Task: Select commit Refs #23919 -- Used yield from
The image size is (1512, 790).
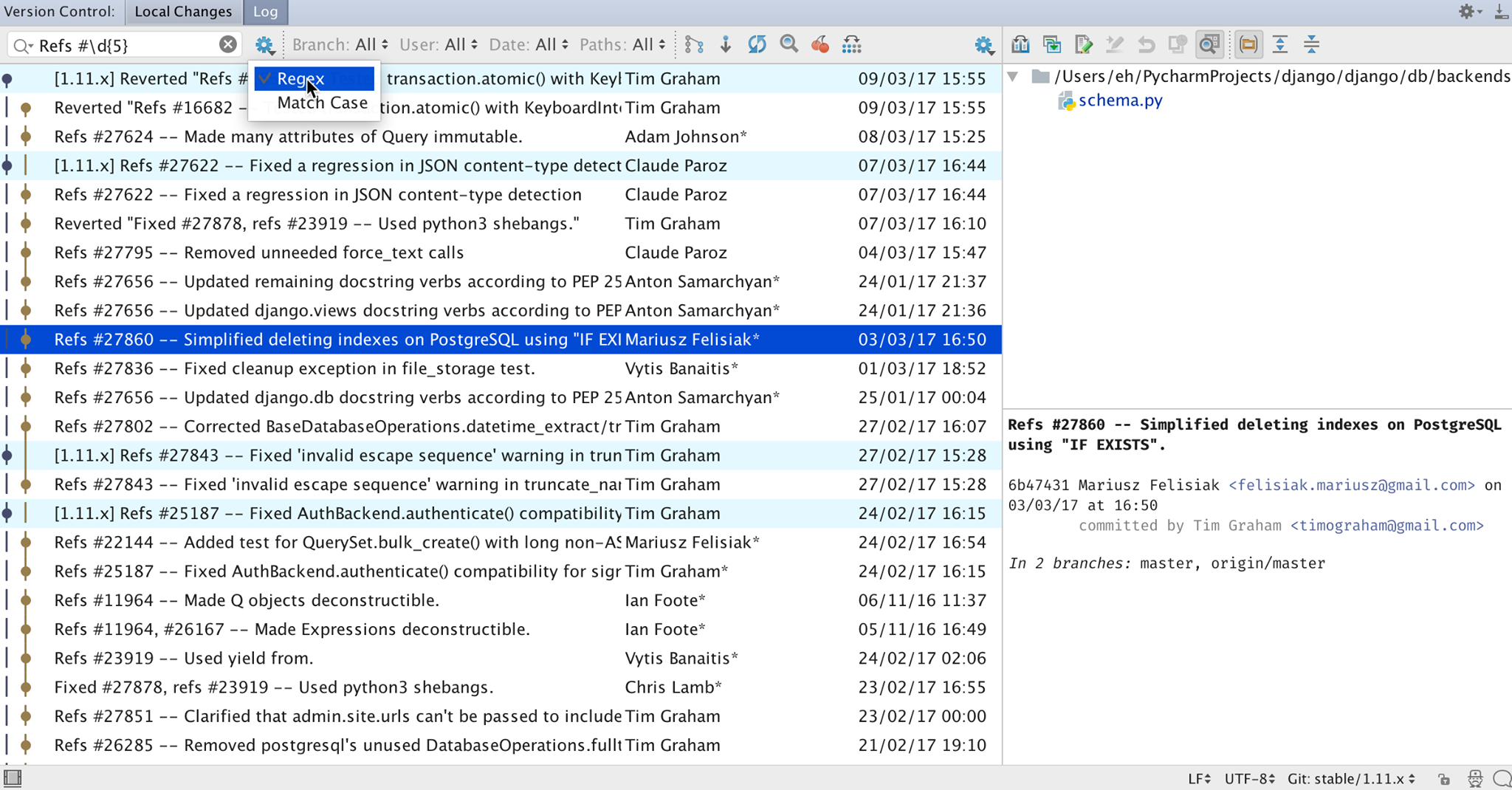Action: tap(501, 658)
